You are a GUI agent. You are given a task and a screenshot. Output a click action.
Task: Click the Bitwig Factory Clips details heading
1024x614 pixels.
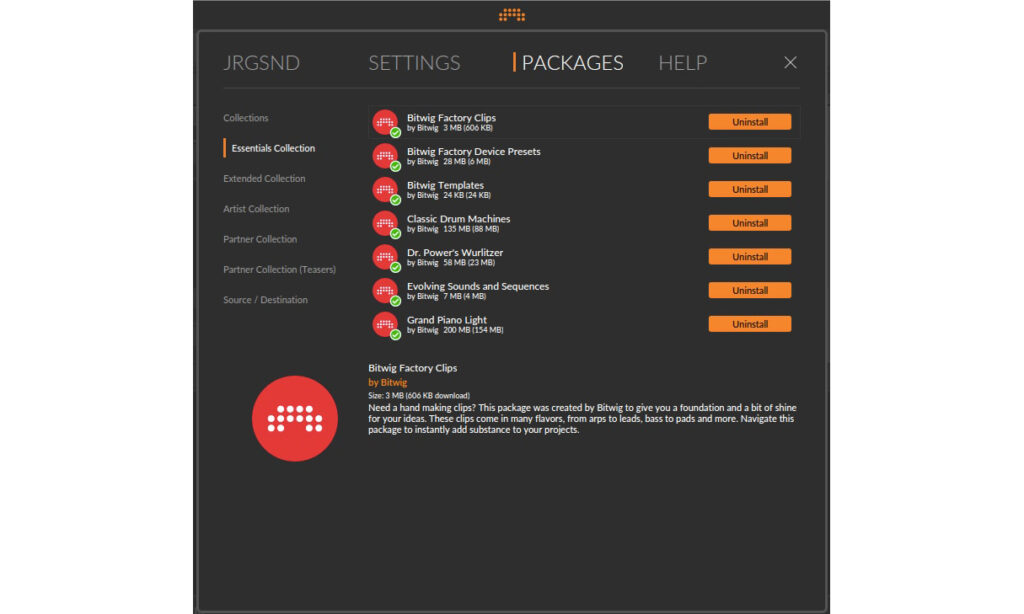413,368
